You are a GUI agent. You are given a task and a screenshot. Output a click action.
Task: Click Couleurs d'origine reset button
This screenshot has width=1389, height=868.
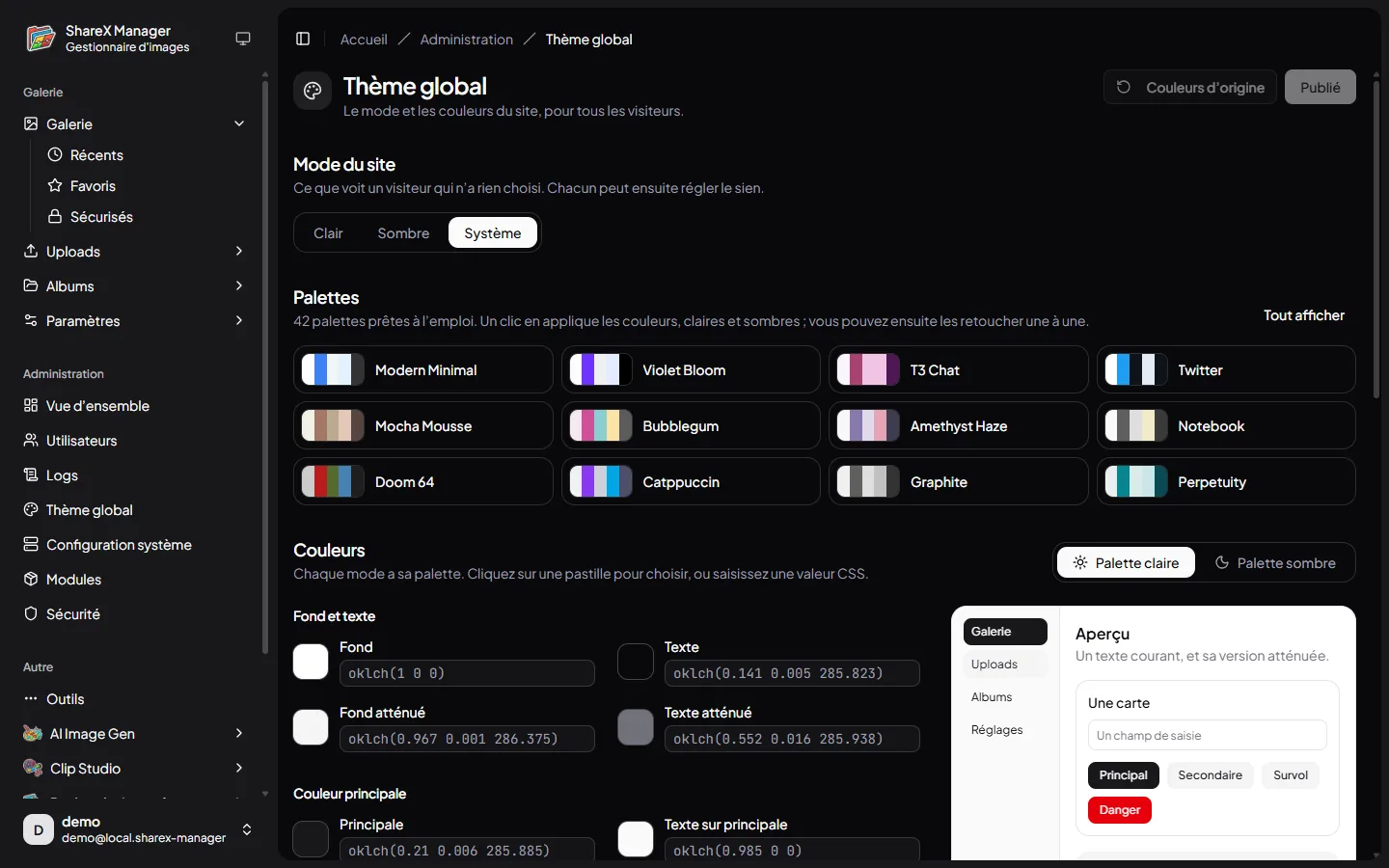pyautogui.click(x=1190, y=87)
